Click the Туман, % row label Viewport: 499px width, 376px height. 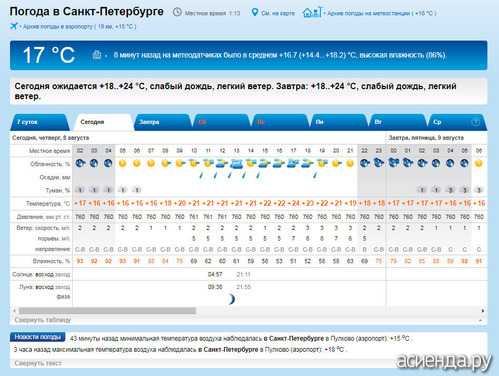tap(58, 190)
